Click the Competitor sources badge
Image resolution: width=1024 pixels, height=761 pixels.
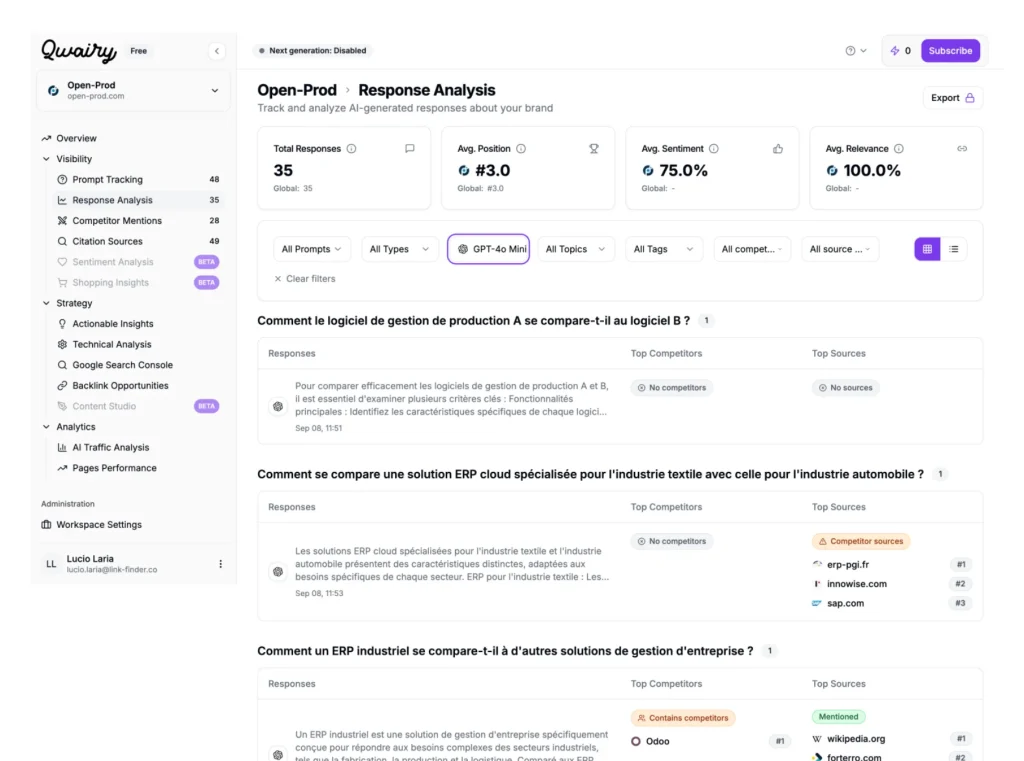[x=861, y=541]
